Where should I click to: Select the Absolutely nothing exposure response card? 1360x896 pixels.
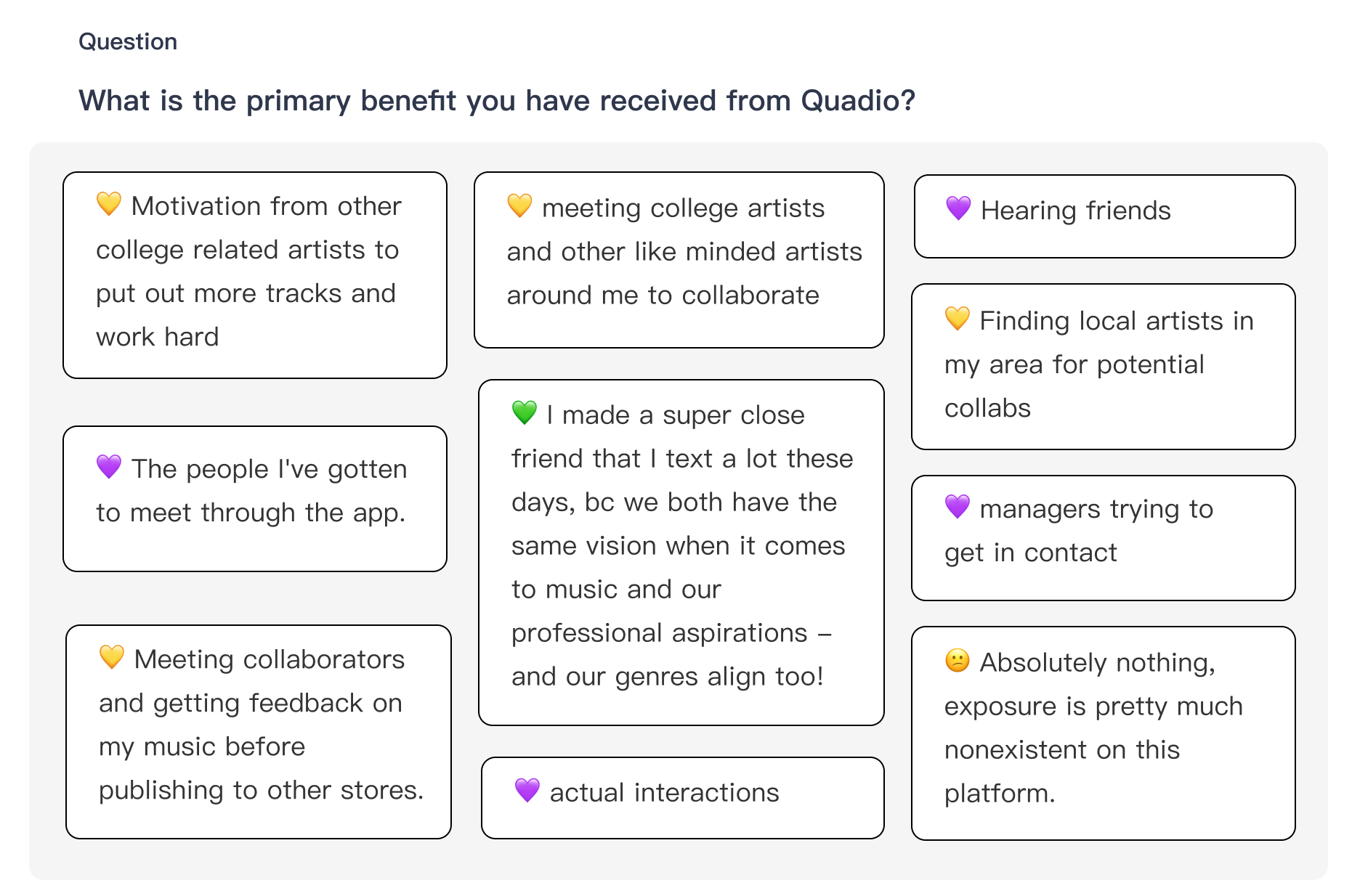[x=1103, y=733]
